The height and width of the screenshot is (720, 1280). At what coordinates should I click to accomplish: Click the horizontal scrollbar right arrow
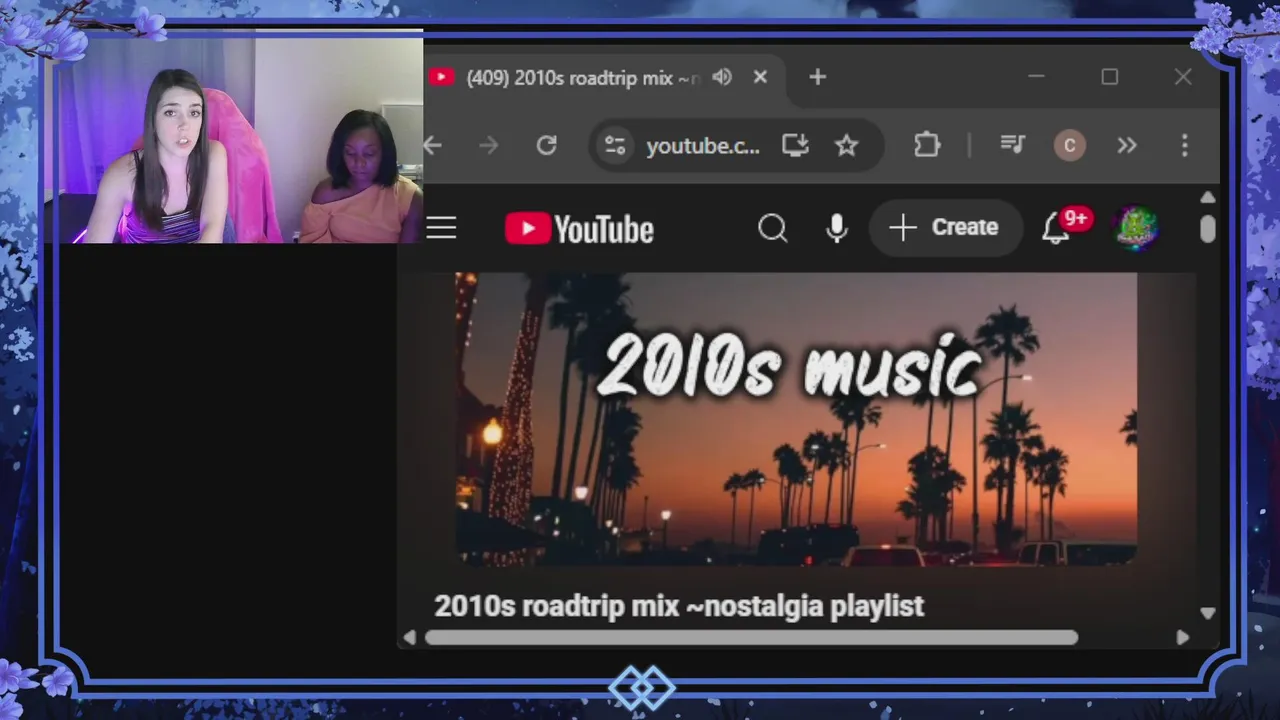[x=1182, y=637]
